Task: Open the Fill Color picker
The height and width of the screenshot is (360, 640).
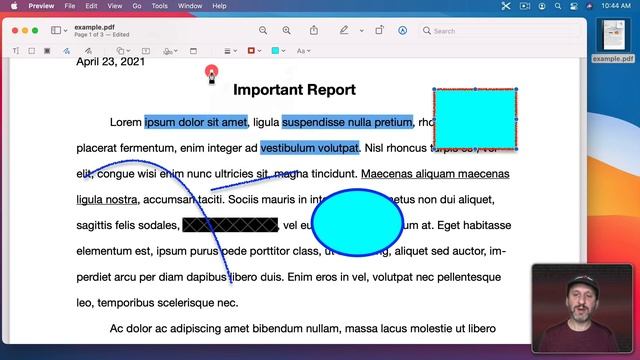Action: [278, 51]
